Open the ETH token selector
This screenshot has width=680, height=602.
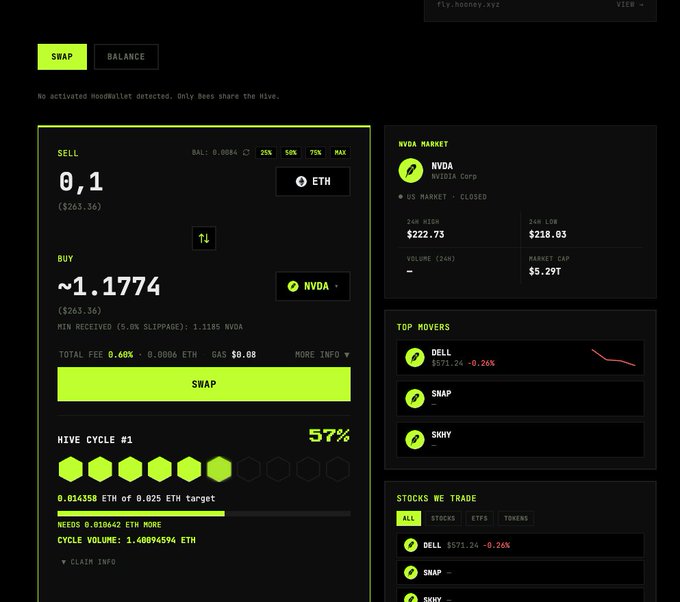313,181
